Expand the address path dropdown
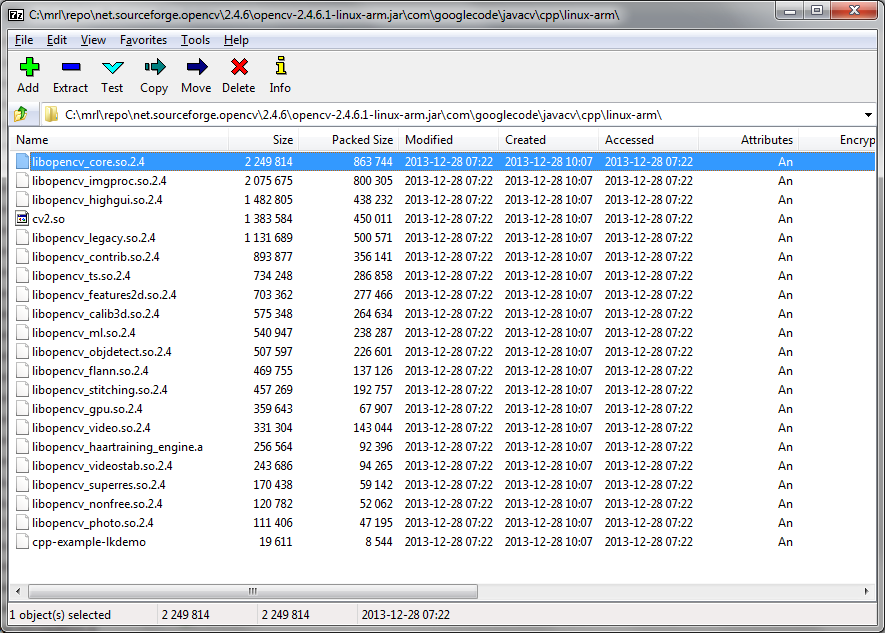885x633 pixels. pyautogui.click(x=868, y=115)
